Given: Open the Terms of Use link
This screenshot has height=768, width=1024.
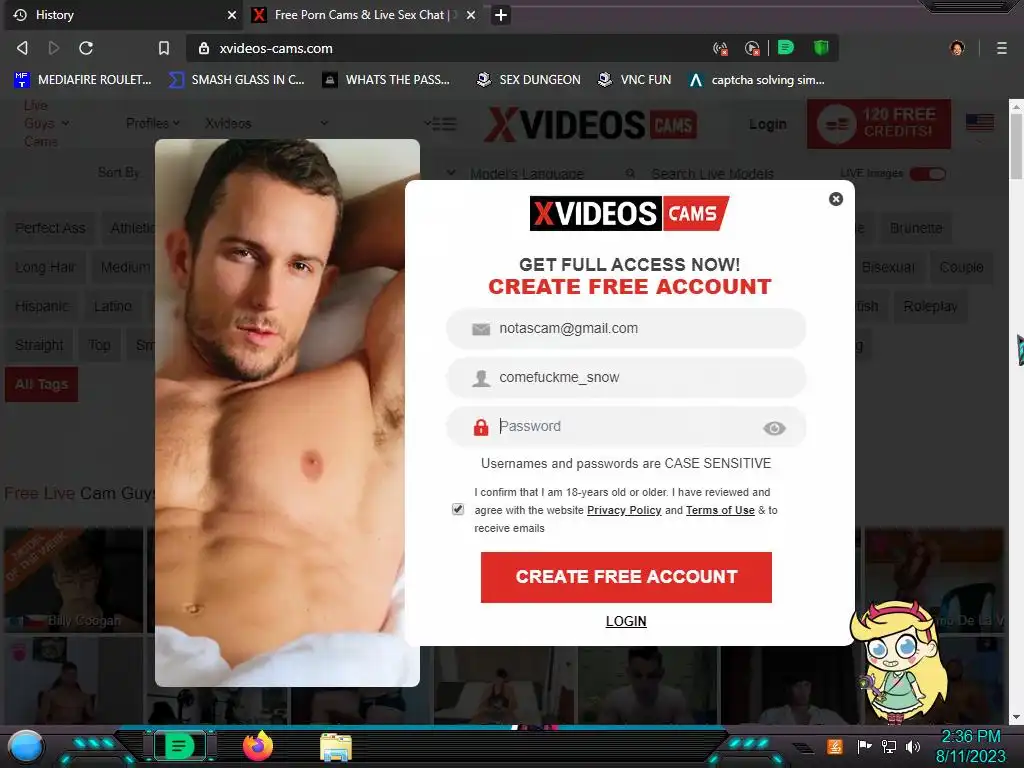Looking at the screenshot, I should click(720, 510).
